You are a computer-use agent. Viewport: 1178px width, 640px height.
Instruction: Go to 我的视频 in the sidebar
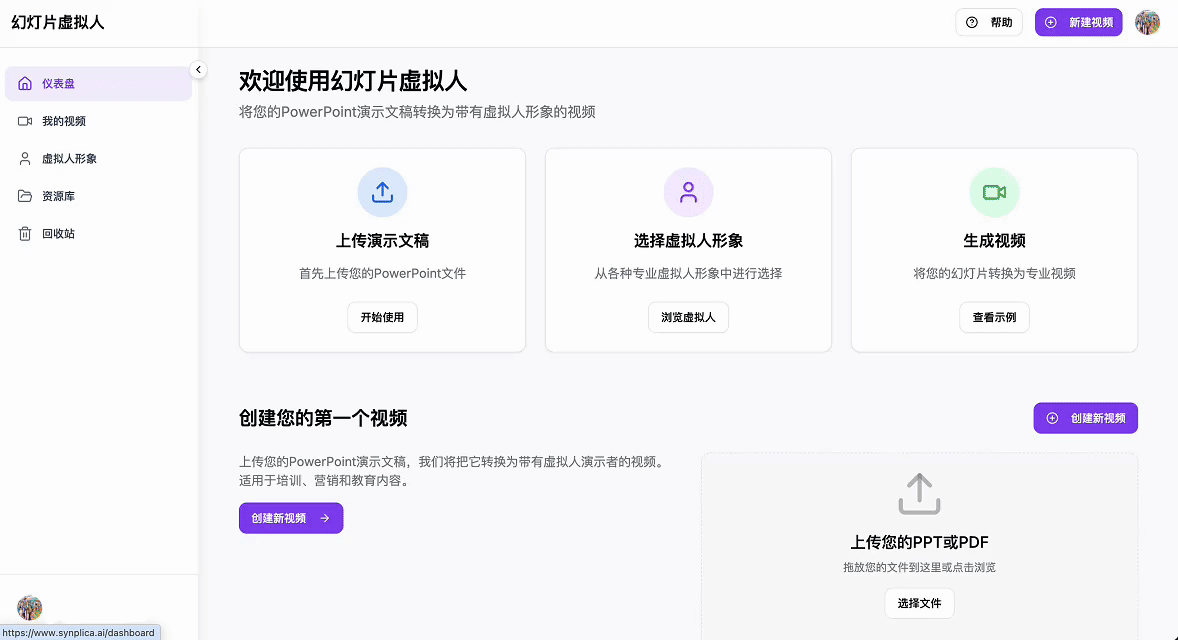(64, 121)
